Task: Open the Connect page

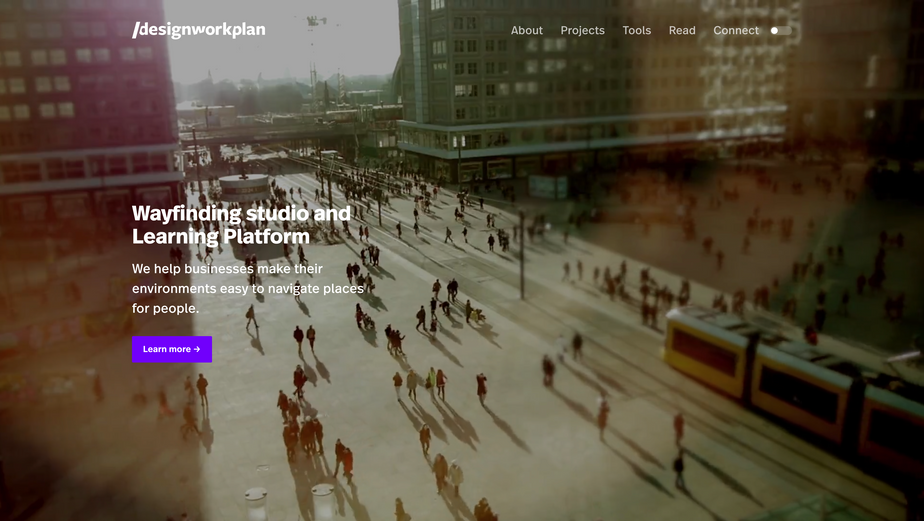Action: [x=736, y=31]
